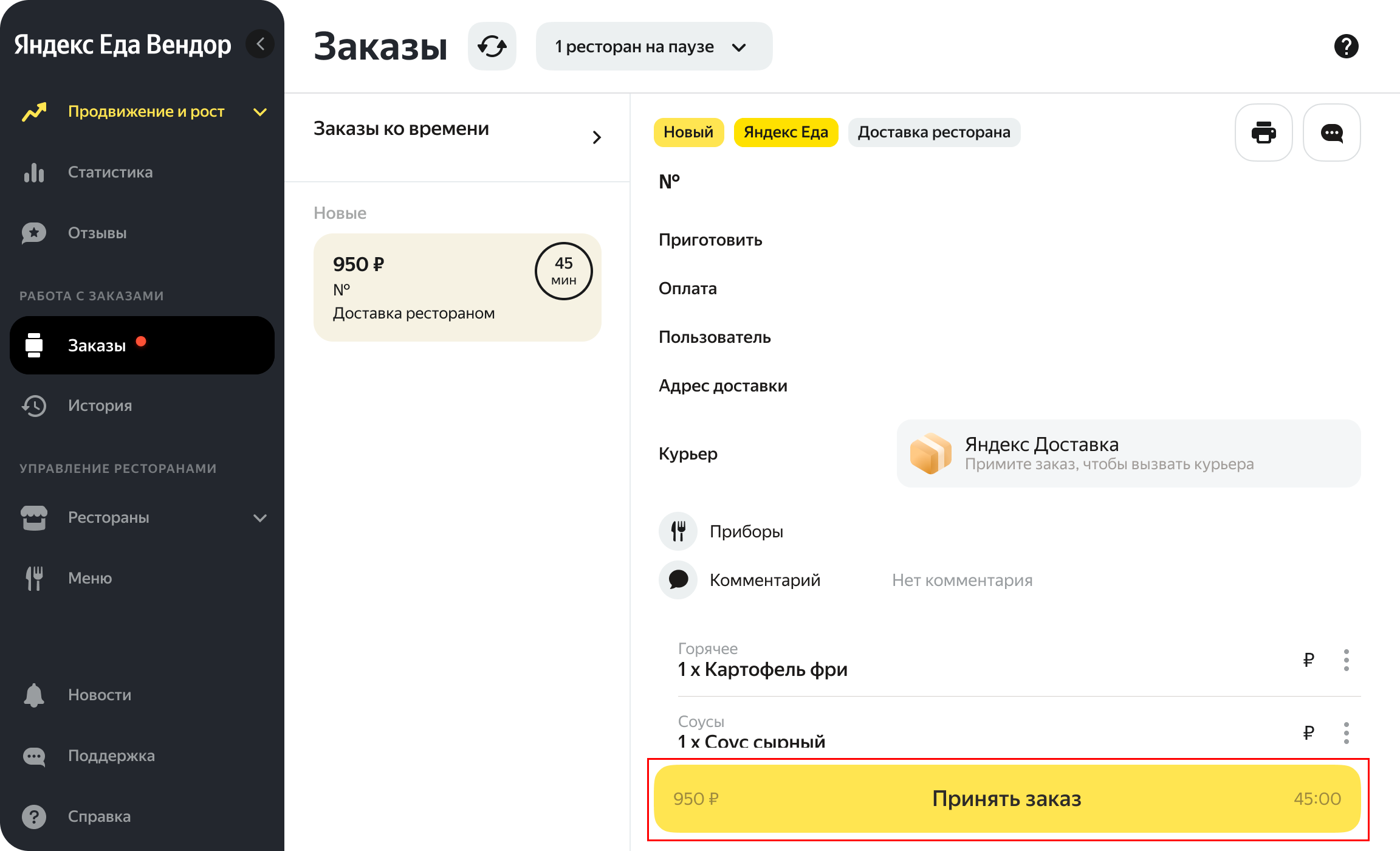Open Справка link in sidebar
Image resolution: width=1400 pixels, height=851 pixels.
tap(142, 817)
